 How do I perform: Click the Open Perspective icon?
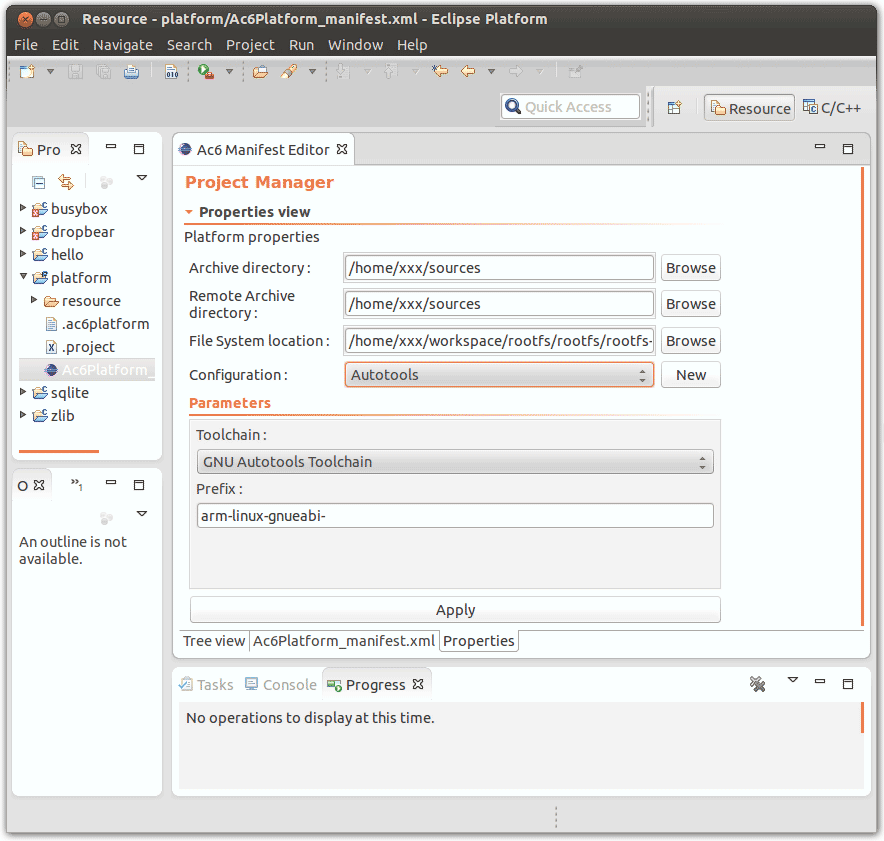[674, 107]
